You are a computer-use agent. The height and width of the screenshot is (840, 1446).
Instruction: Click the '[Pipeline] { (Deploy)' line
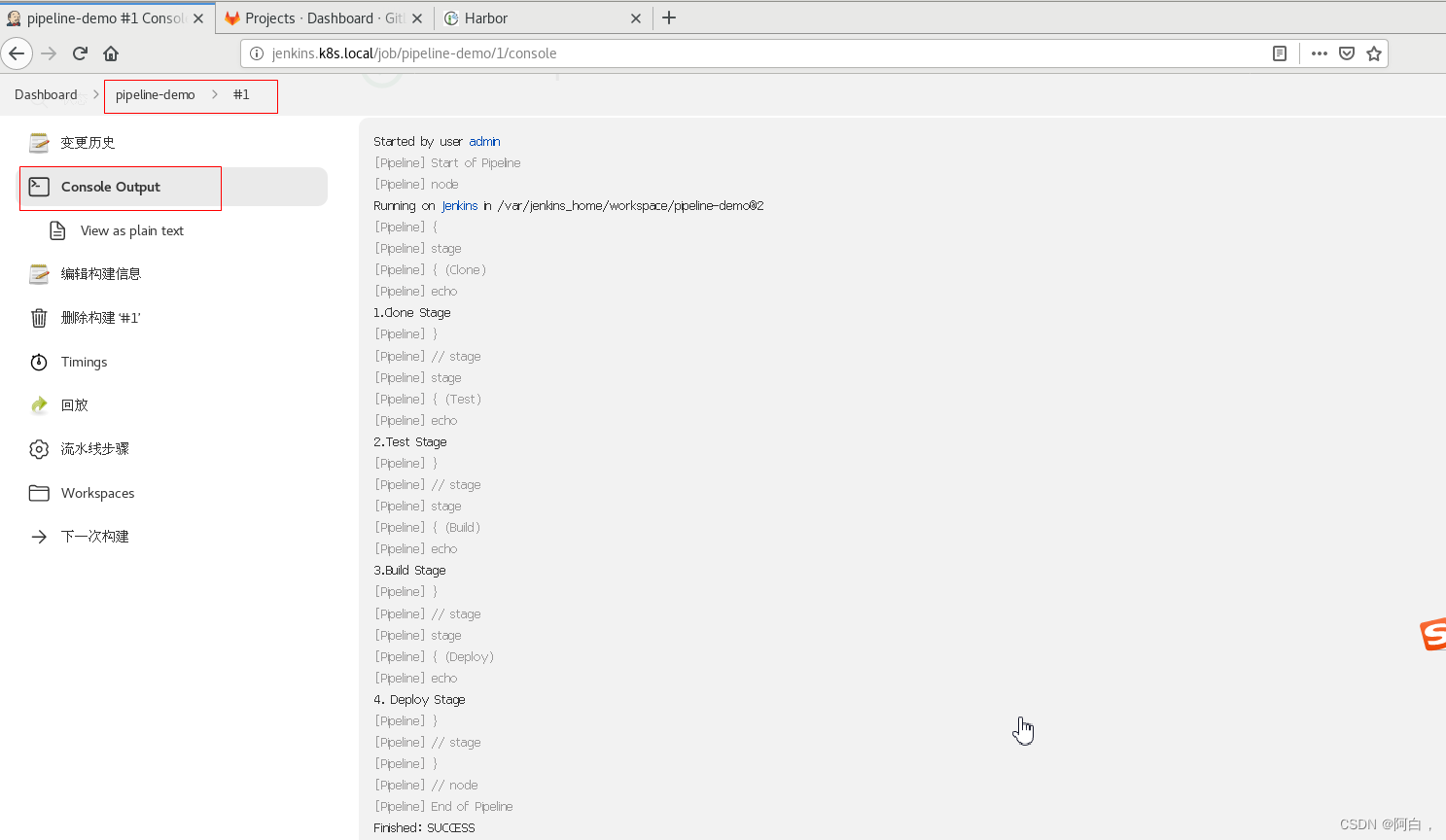pyautogui.click(x=434, y=656)
